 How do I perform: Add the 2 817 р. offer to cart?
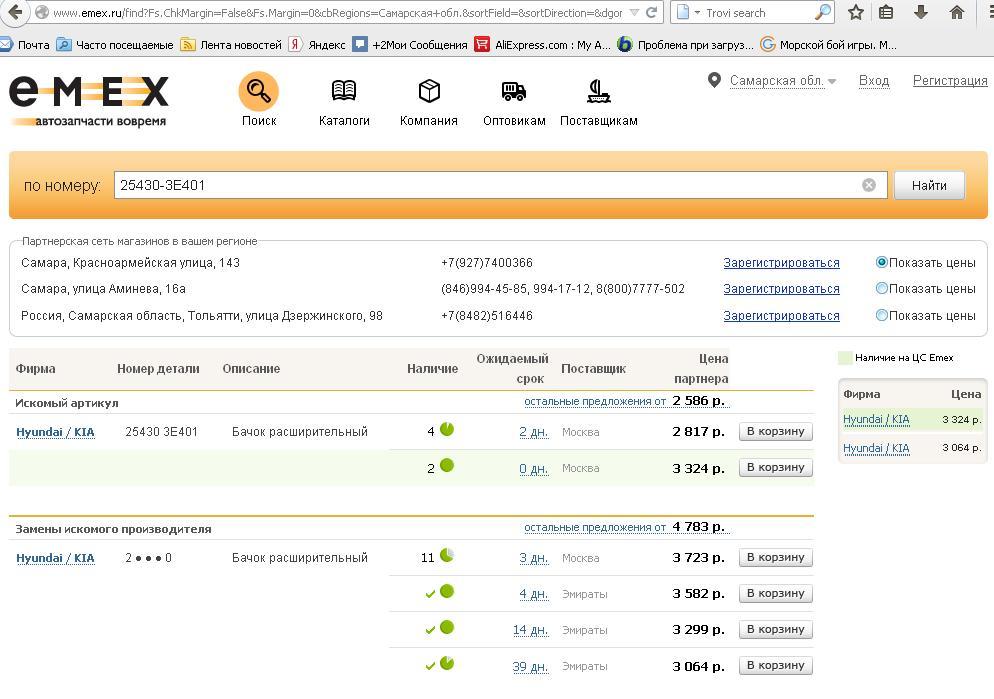coord(775,431)
